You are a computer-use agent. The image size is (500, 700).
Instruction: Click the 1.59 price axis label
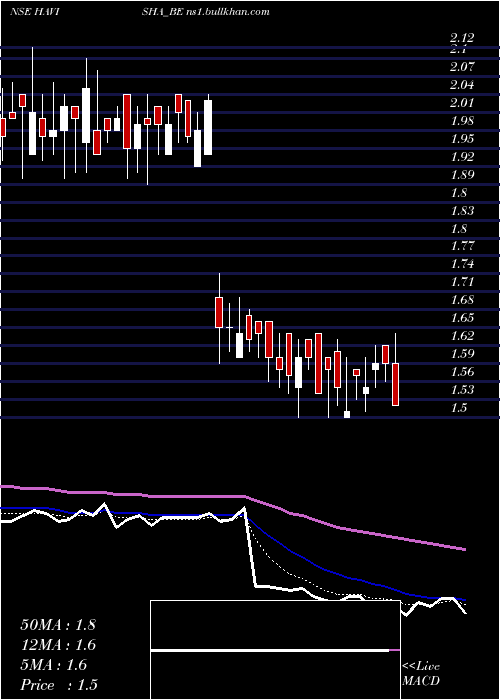coord(462,354)
